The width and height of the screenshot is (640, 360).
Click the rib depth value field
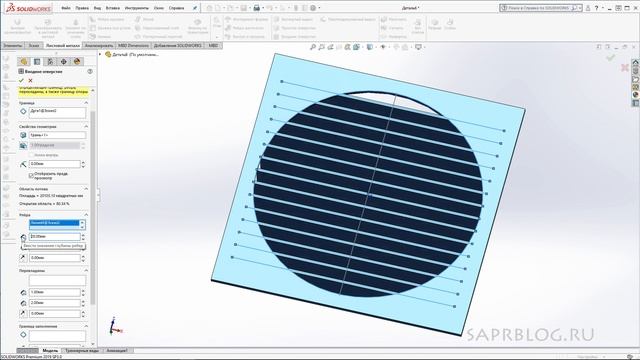(x=55, y=237)
